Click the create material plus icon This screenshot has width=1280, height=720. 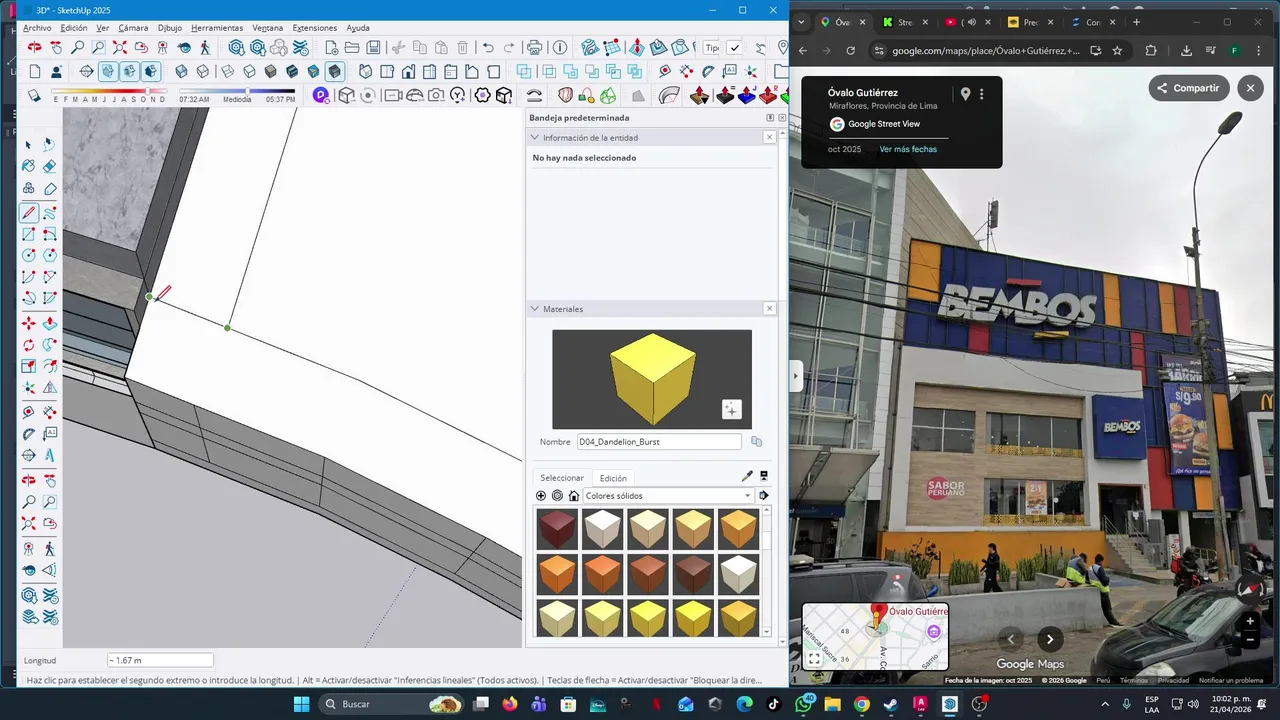coord(541,495)
